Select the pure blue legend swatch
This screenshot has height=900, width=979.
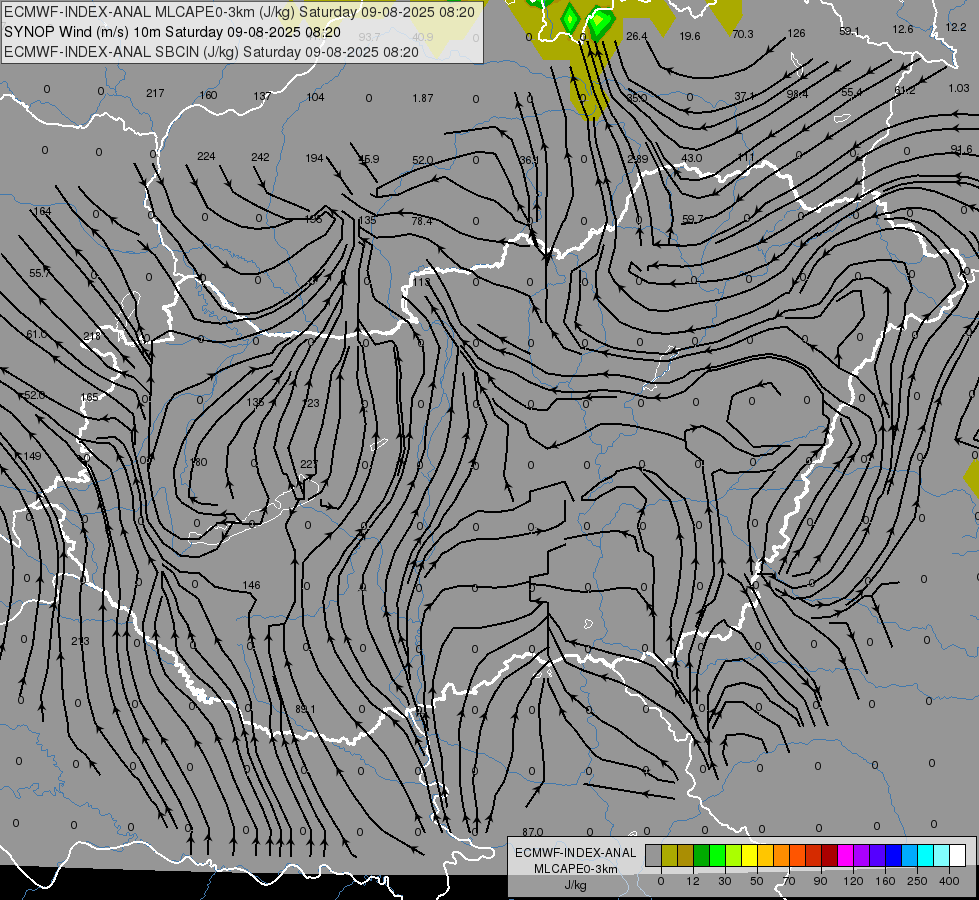coord(893,856)
